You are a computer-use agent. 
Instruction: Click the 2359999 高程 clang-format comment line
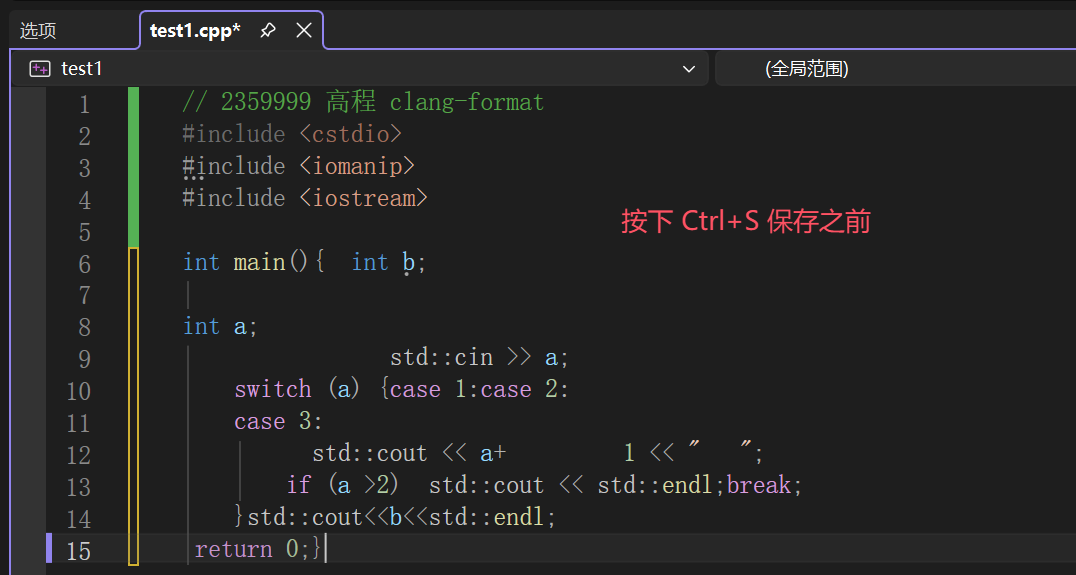click(x=363, y=102)
